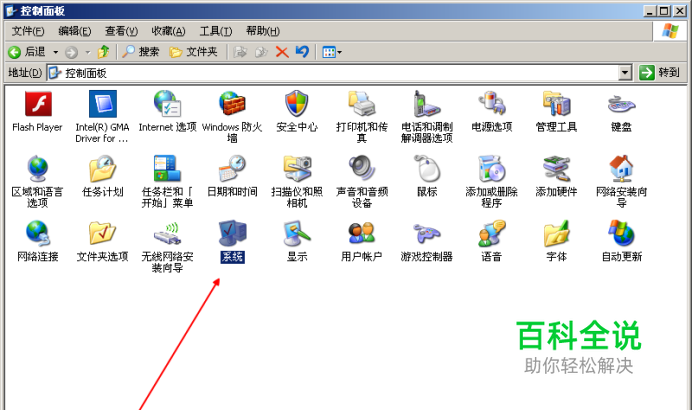692x410 pixels.
Task: Open Internet 选项 icon
Action: (x=167, y=104)
